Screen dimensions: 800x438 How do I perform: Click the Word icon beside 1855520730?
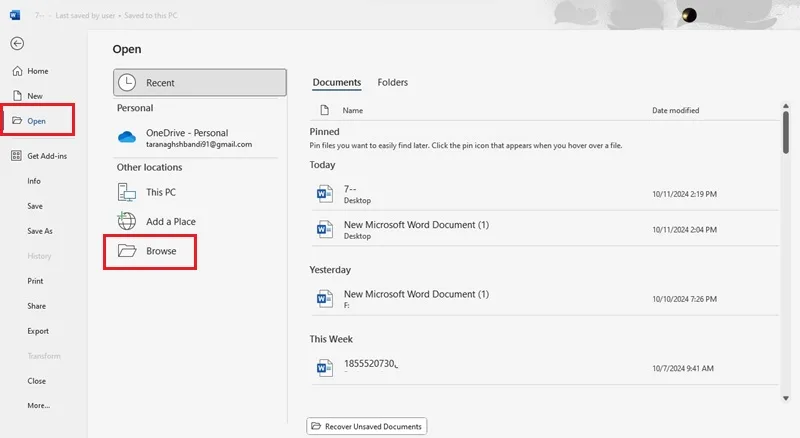pyautogui.click(x=324, y=368)
